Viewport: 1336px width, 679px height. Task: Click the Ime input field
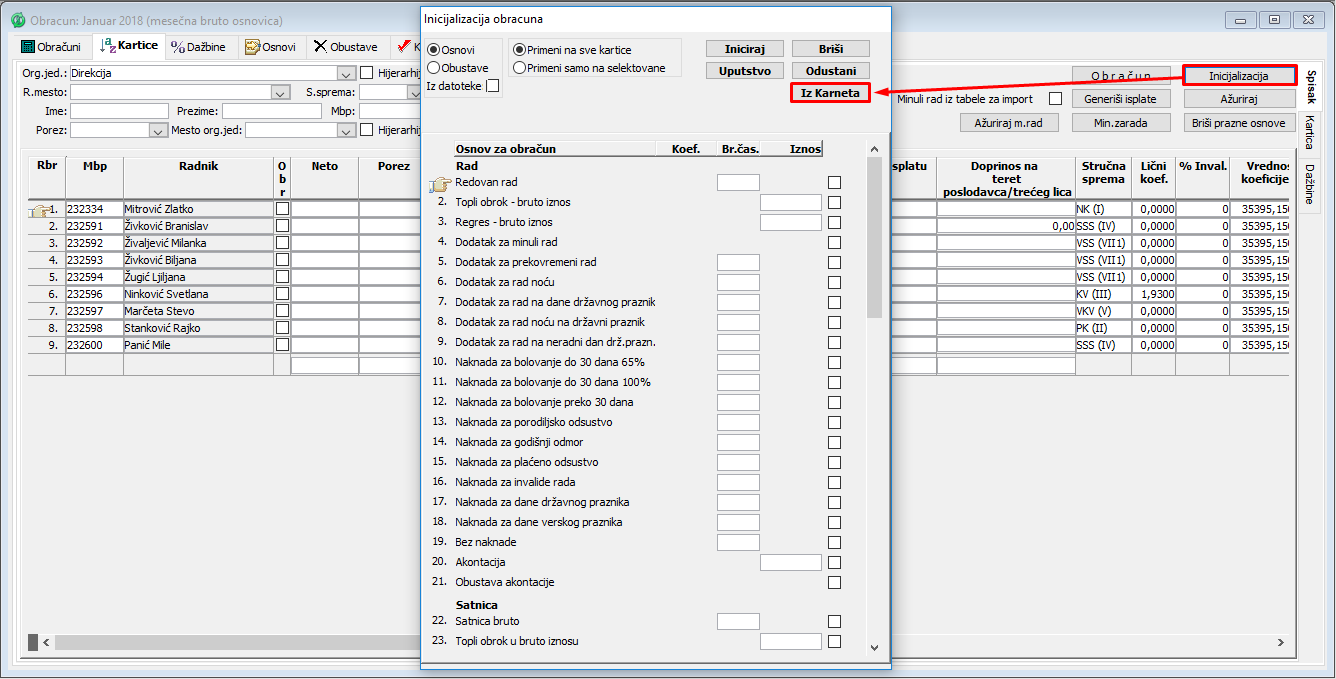(119, 111)
